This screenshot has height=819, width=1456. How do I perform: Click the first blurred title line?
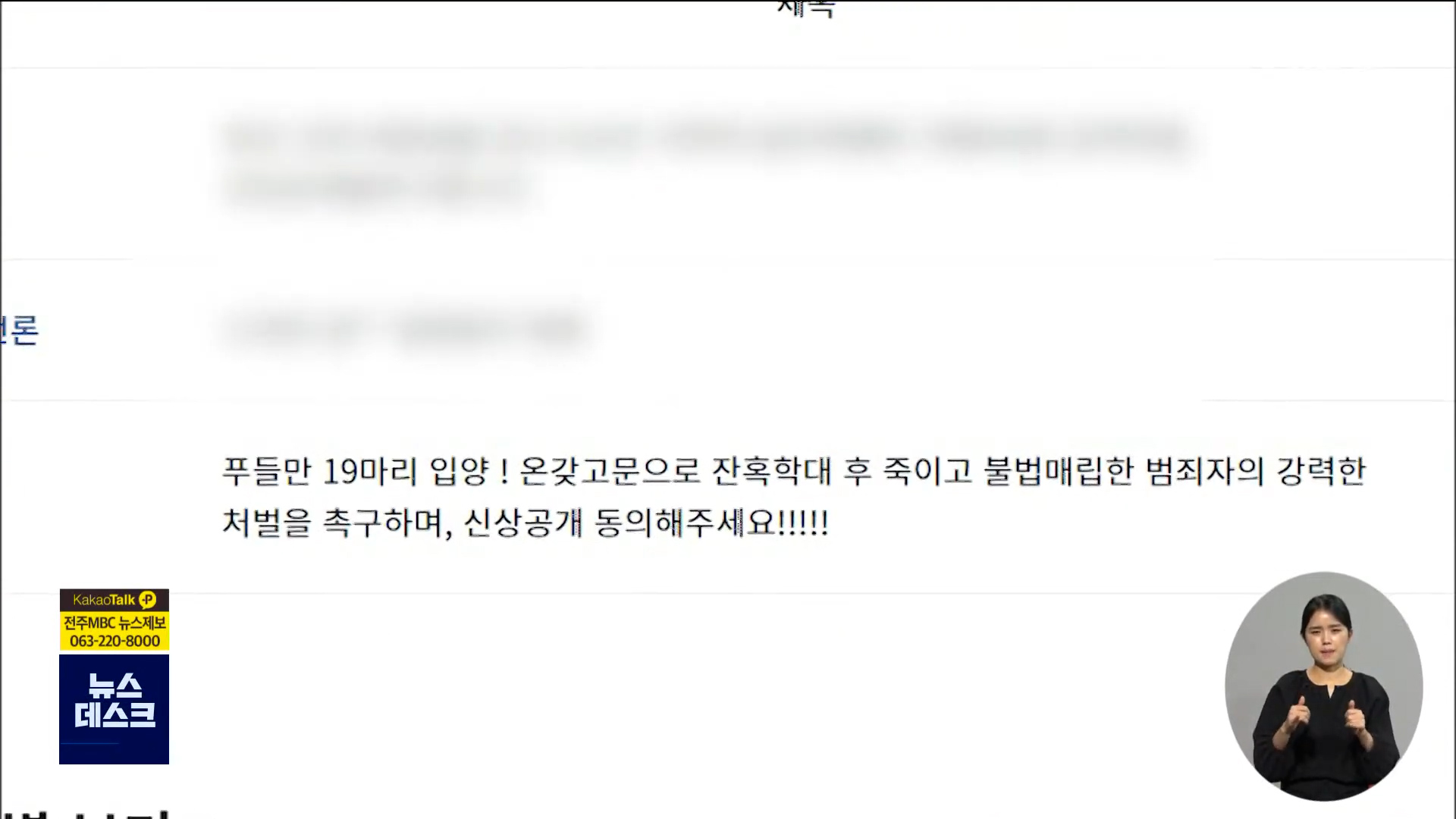707,140
